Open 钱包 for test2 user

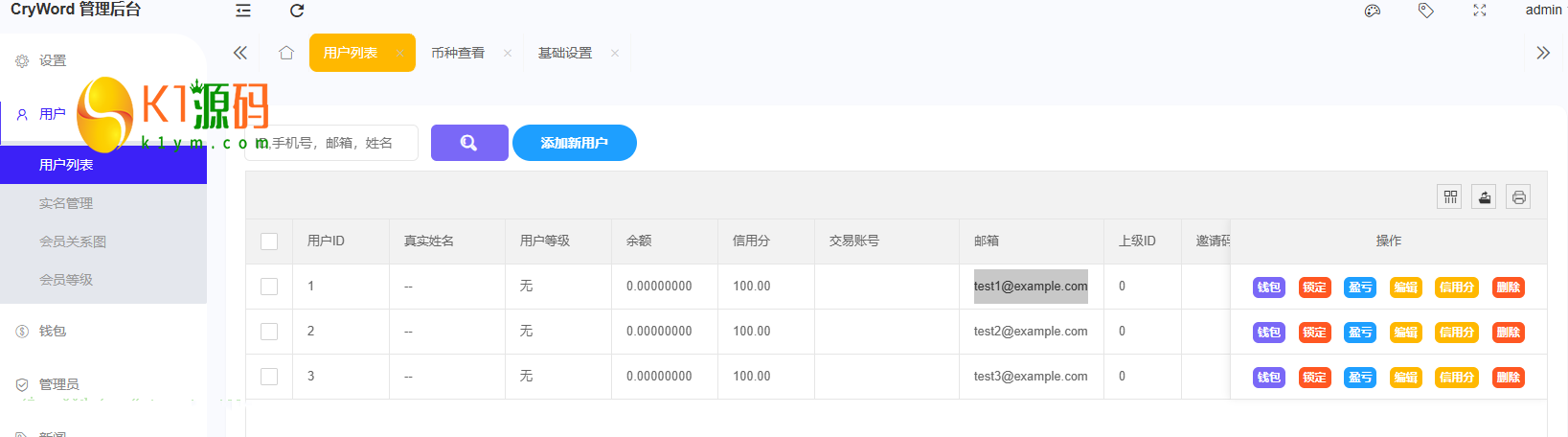tap(1269, 333)
